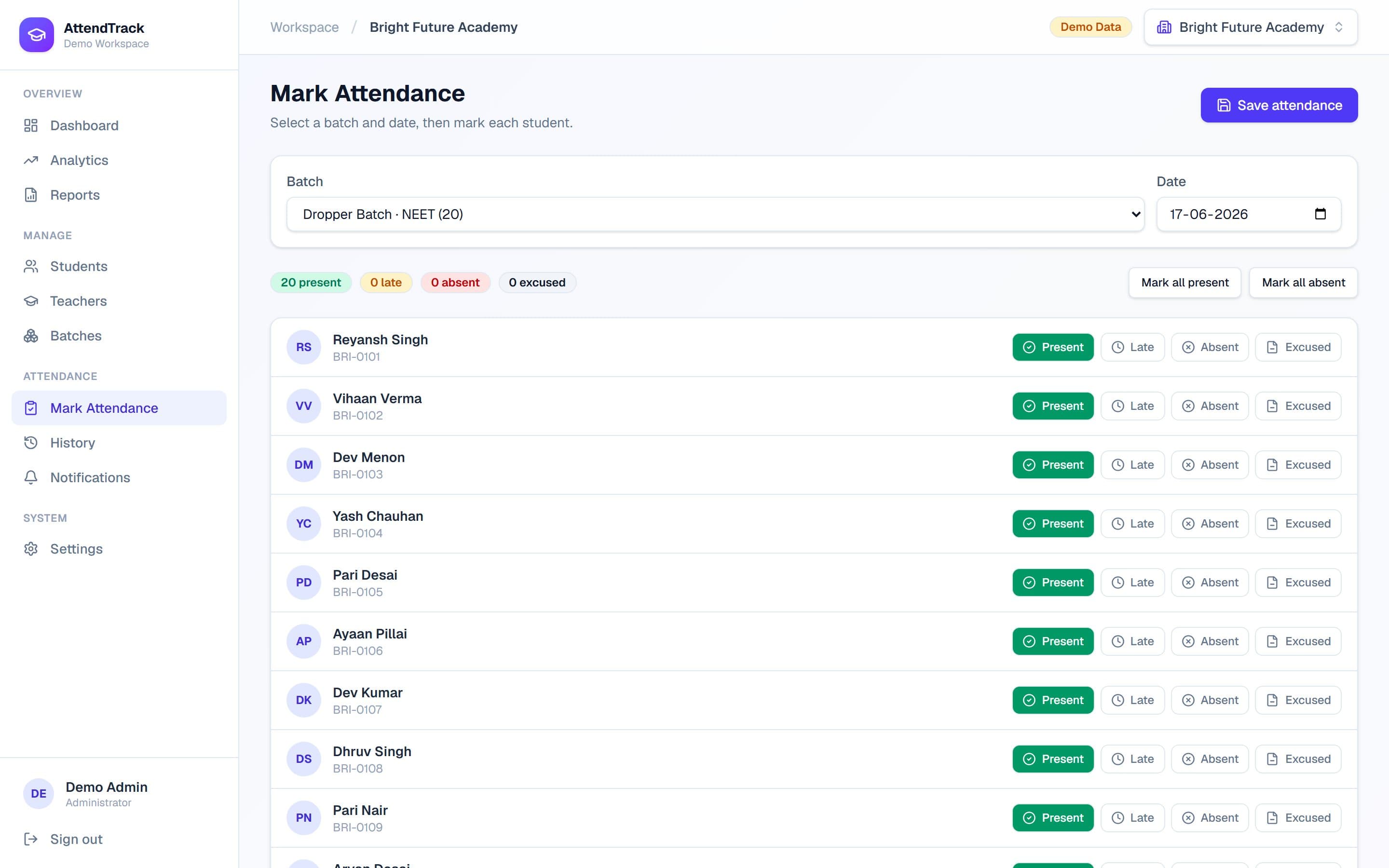Mark Yash Chauhan as Late
Screen dimensions: 1389x868
tap(1132, 524)
